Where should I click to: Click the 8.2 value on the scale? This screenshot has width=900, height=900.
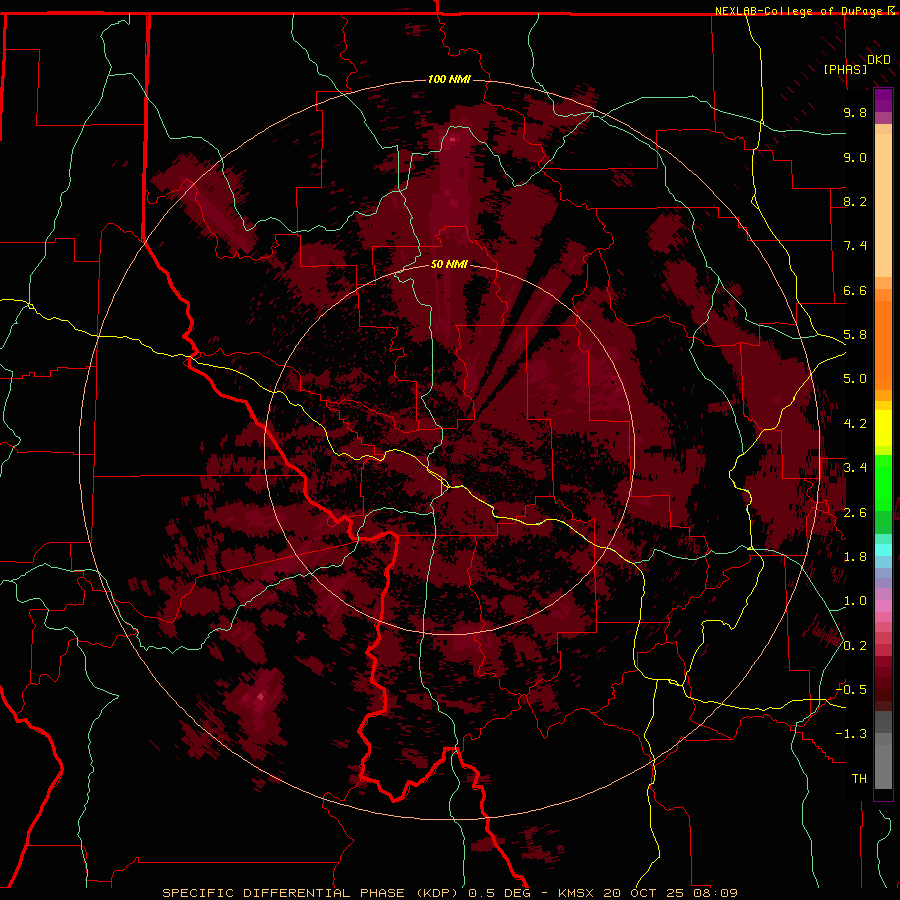pyautogui.click(x=855, y=201)
